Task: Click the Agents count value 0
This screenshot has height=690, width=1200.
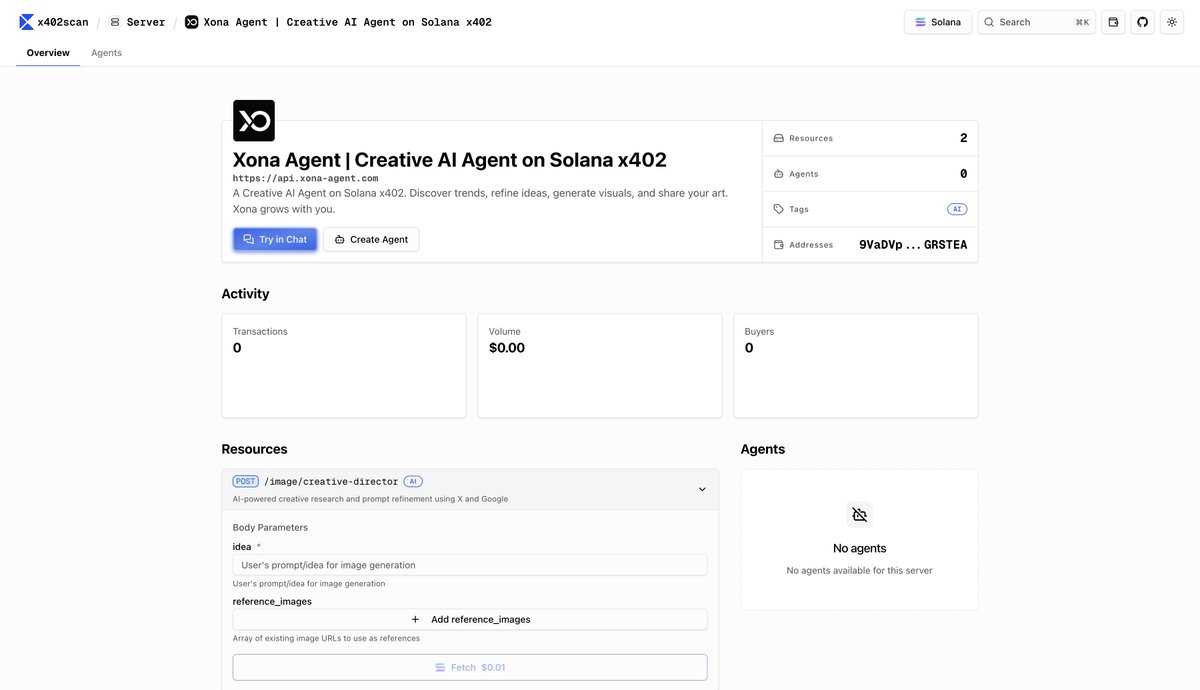Action: point(964,174)
